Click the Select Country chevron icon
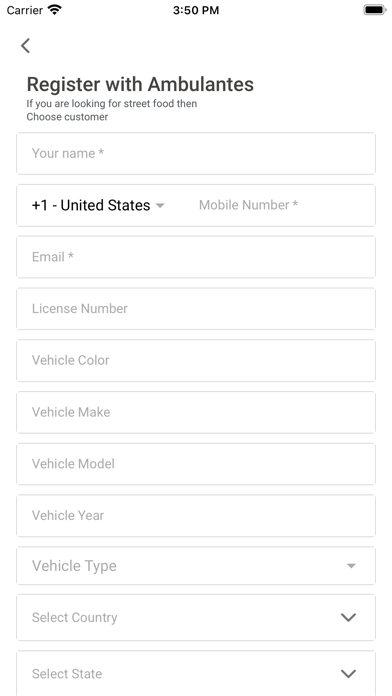The height and width of the screenshot is (696, 392). (x=348, y=617)
